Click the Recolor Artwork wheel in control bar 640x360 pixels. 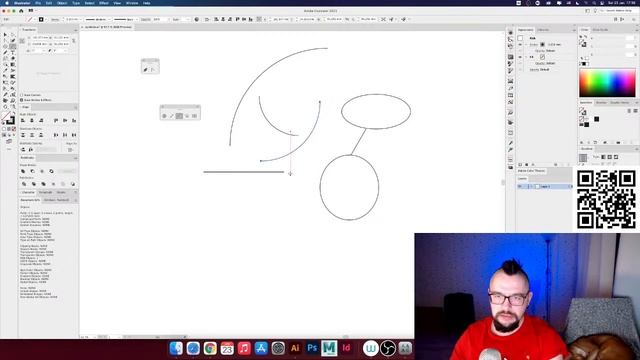tap(197, 19)
